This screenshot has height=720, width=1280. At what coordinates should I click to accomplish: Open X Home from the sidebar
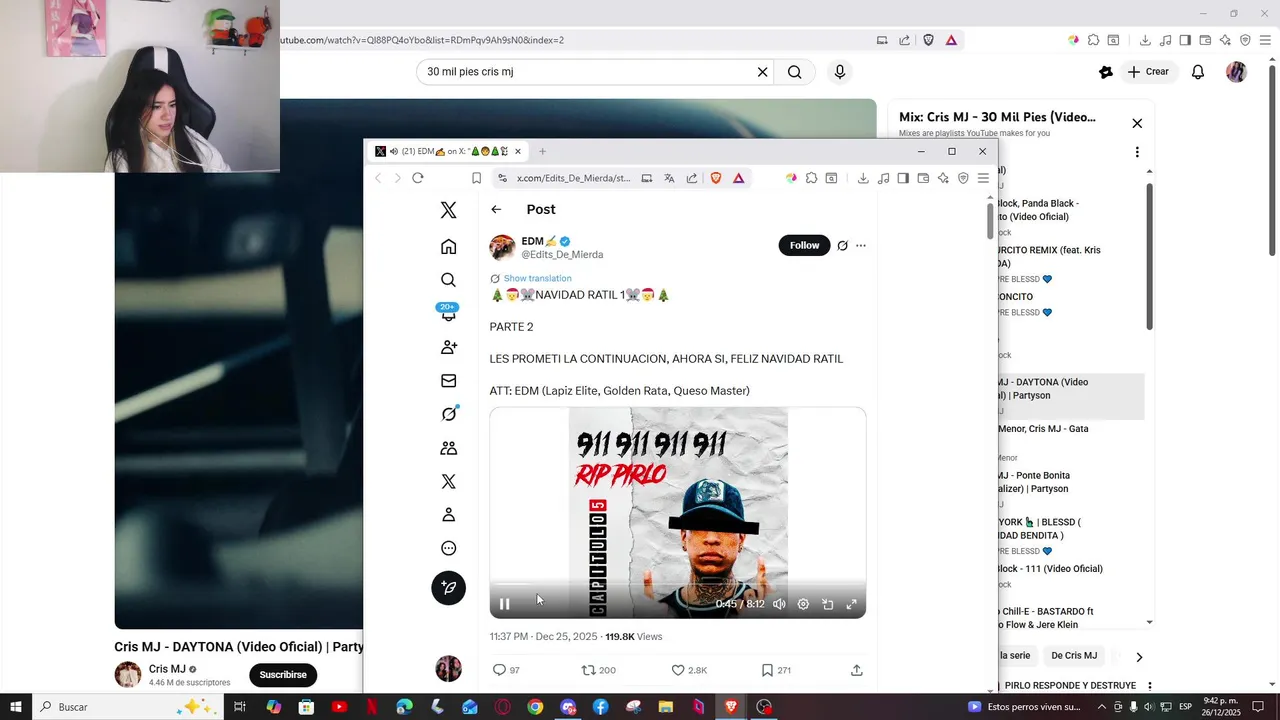448,246
